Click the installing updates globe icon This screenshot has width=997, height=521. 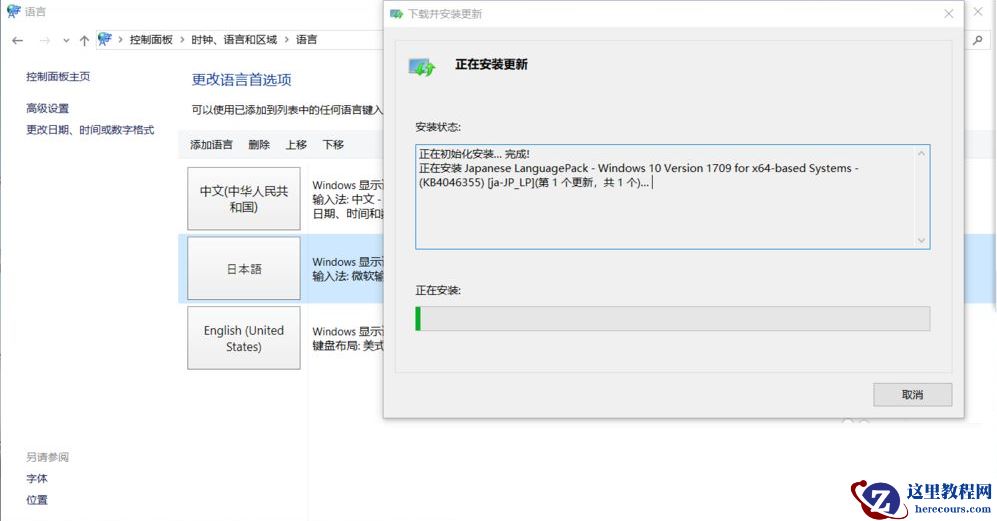click(x=422, y=66)
